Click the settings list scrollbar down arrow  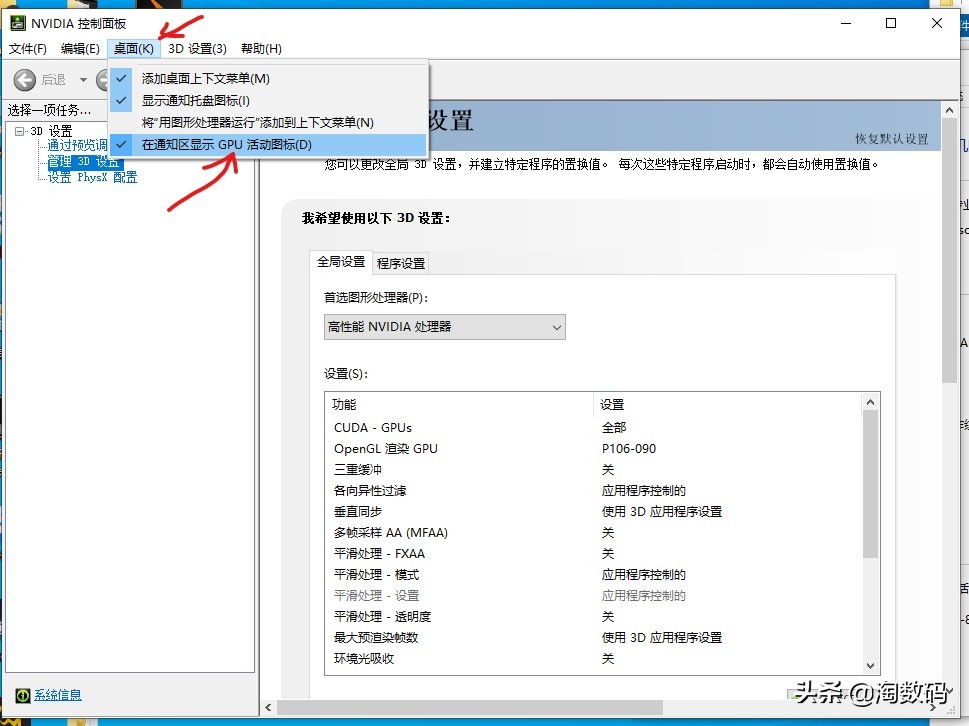coord(868,664)
